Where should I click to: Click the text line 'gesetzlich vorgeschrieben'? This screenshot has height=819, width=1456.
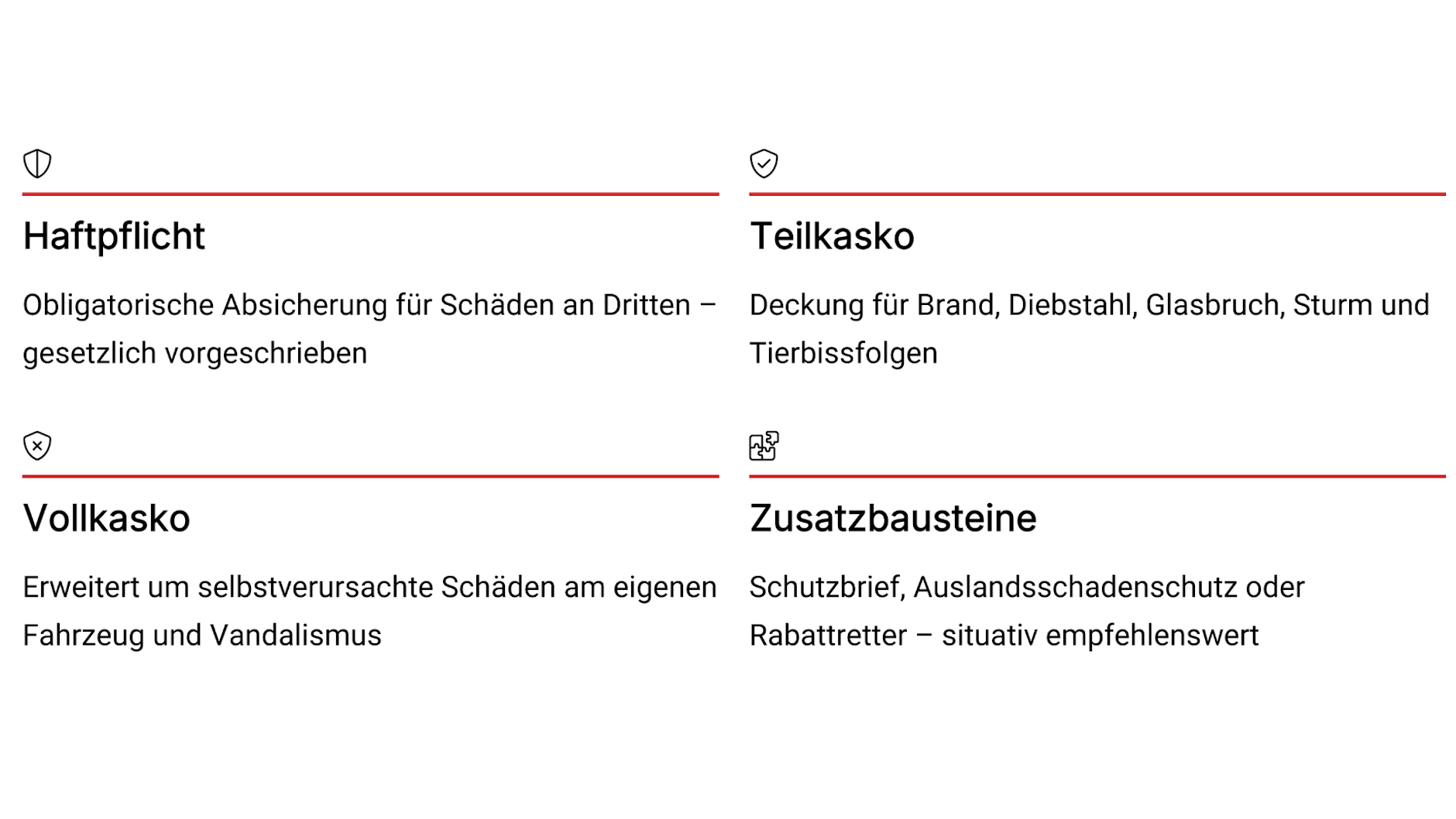(x=194, y=354)
